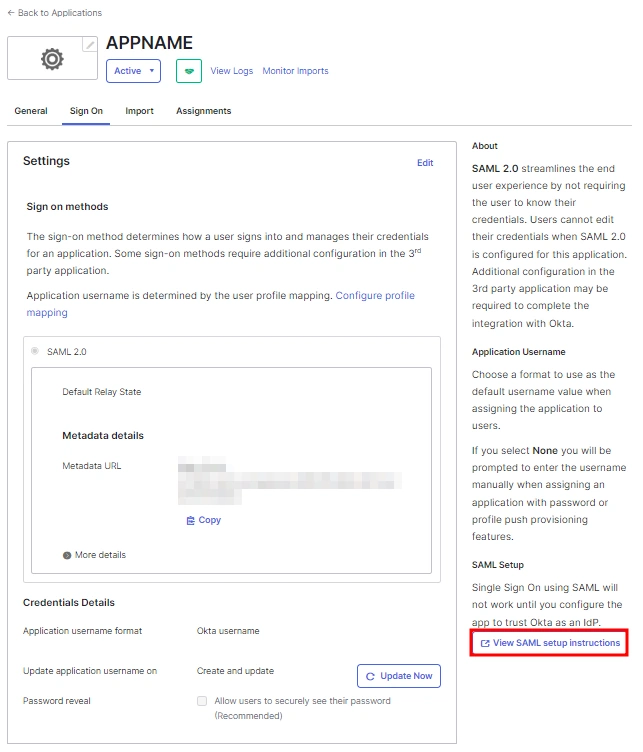Click the gear app logo
This screenshot has height=752, width=643.
coord(52,59)
